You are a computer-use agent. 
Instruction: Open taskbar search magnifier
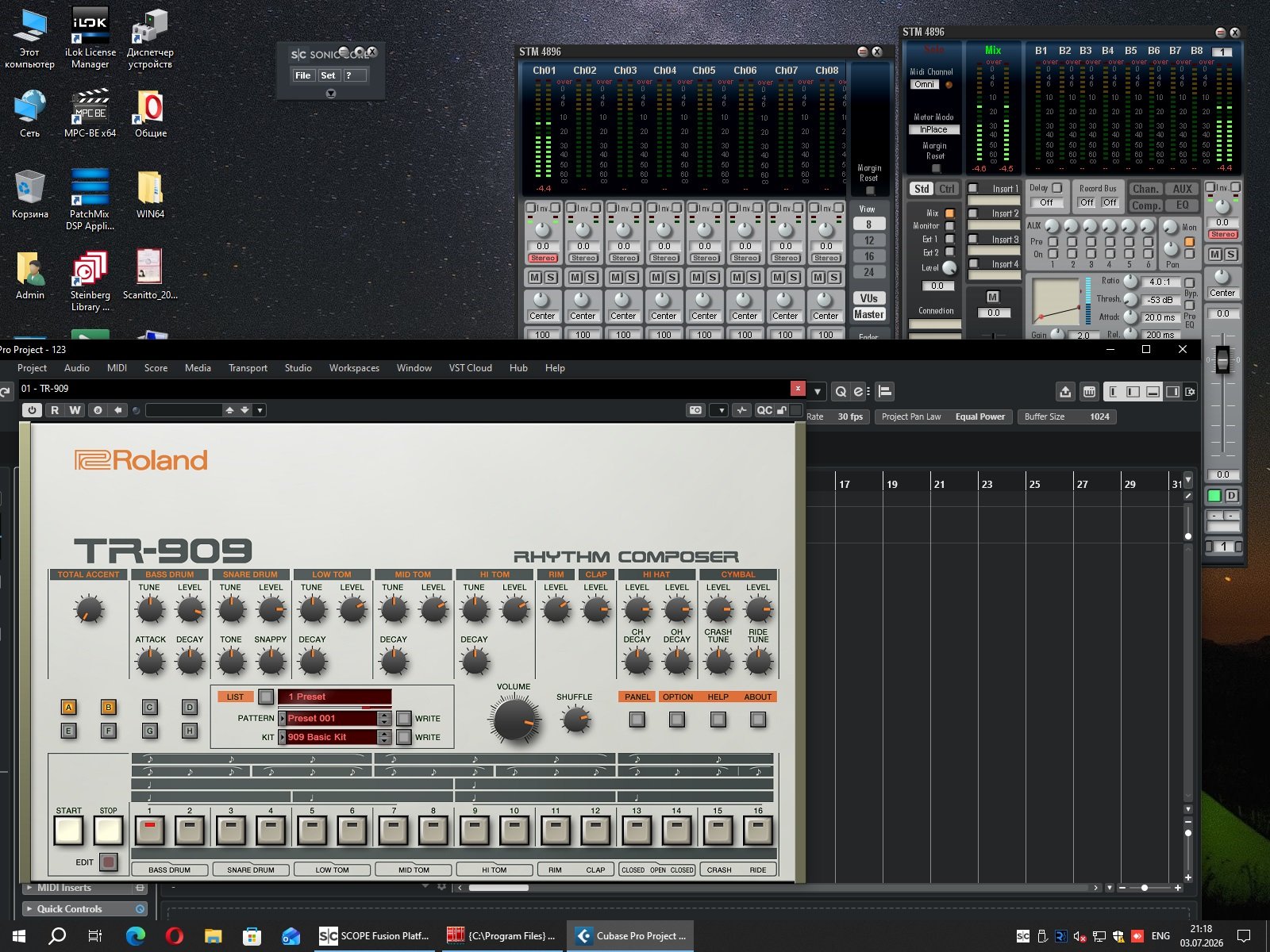click(x=57, y=936)
